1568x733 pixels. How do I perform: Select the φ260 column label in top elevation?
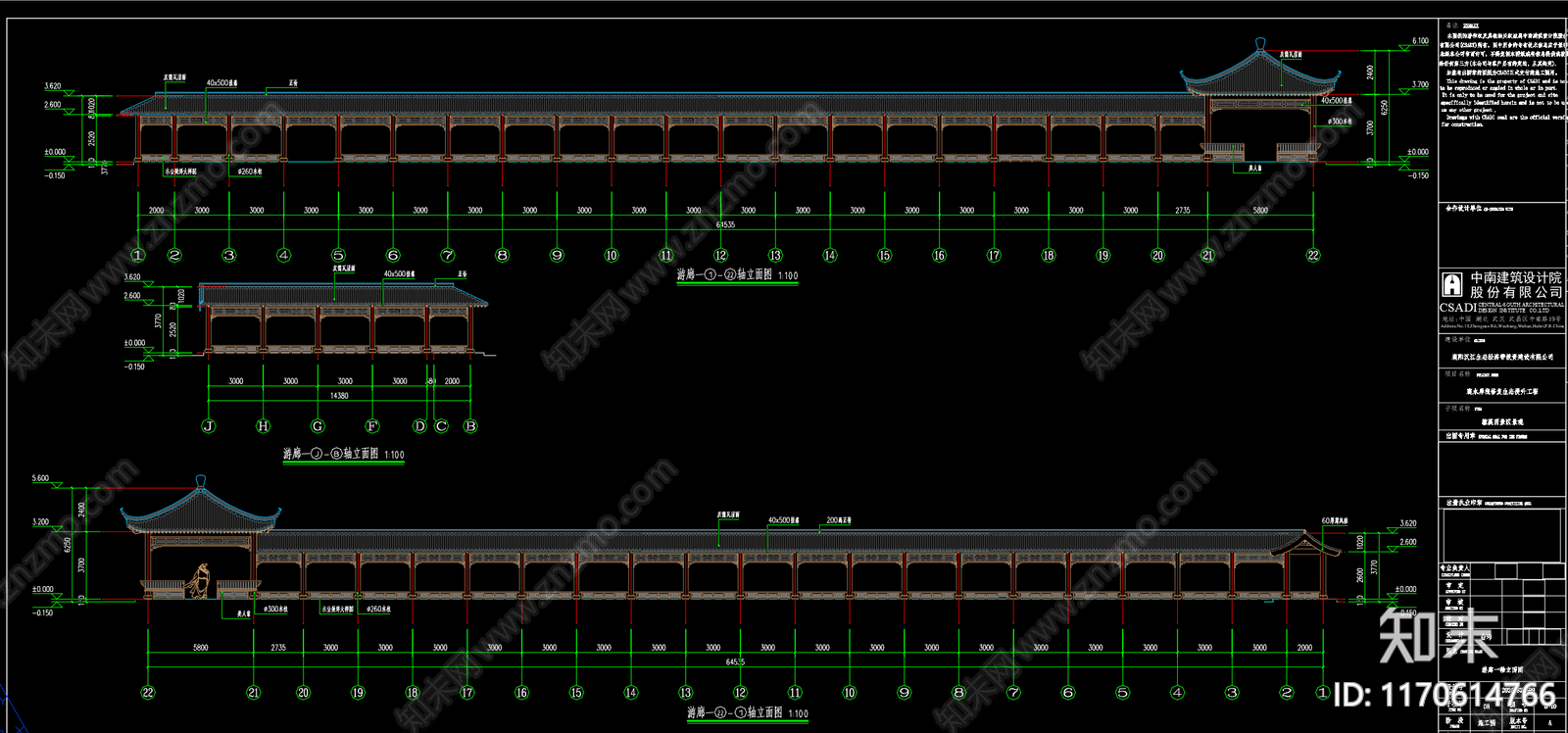249,171
